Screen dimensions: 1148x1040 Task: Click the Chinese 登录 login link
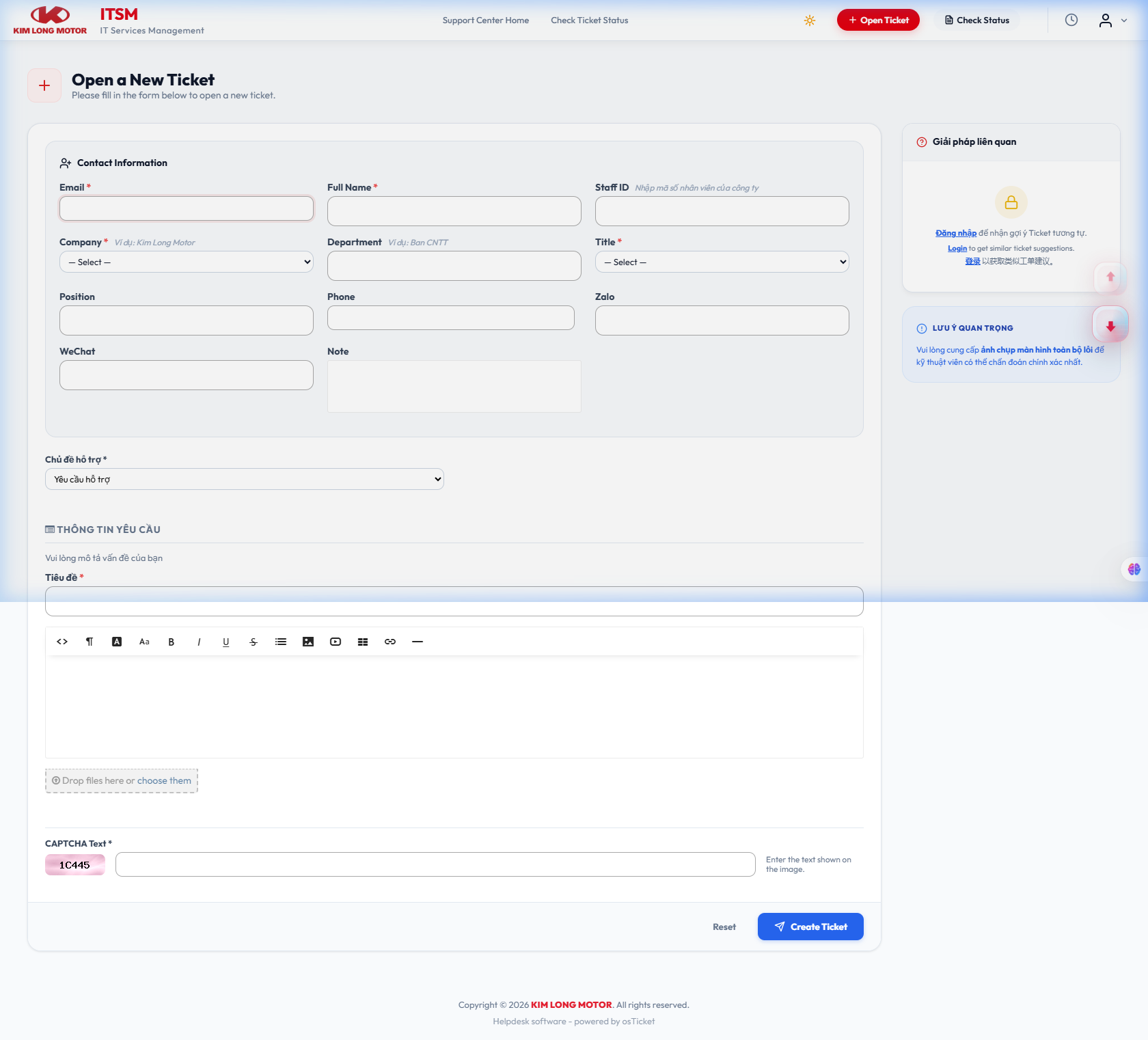(x=972, y=261)
